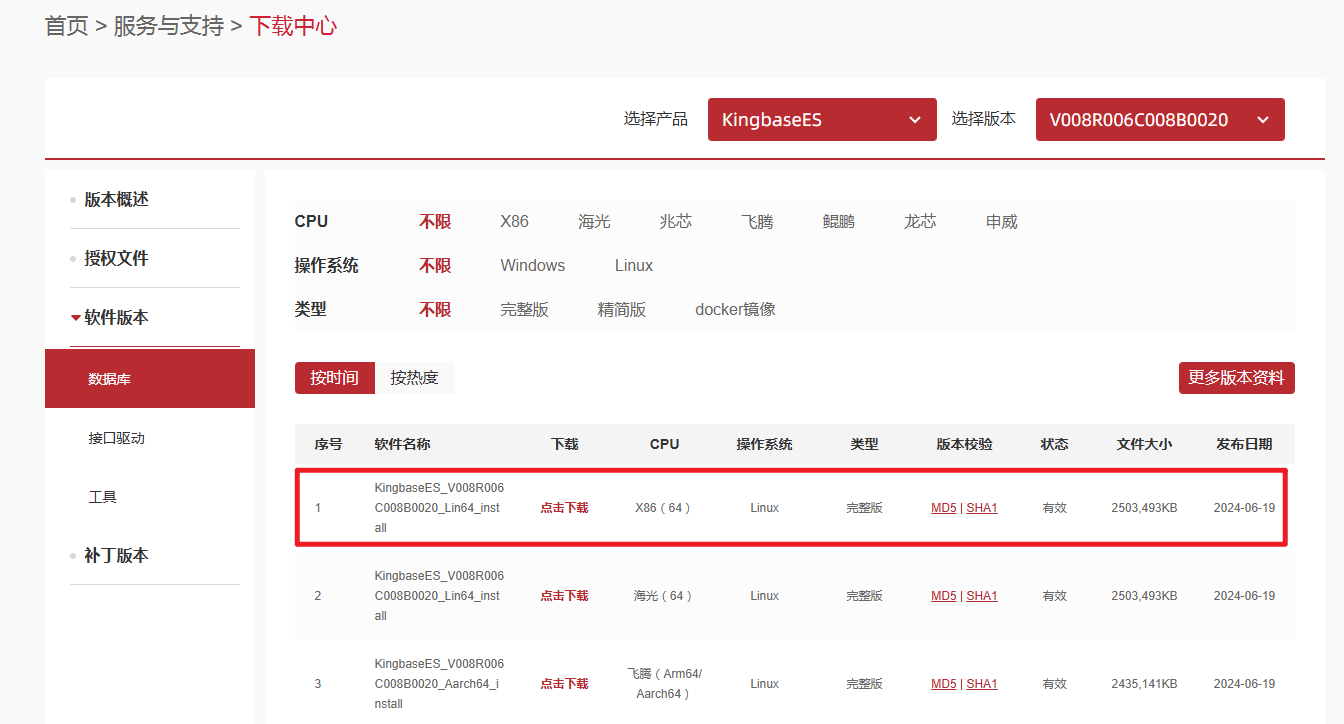Click the 软件名称 column header
This screenshot has width=1344, height=724.
tap(403, 444)
